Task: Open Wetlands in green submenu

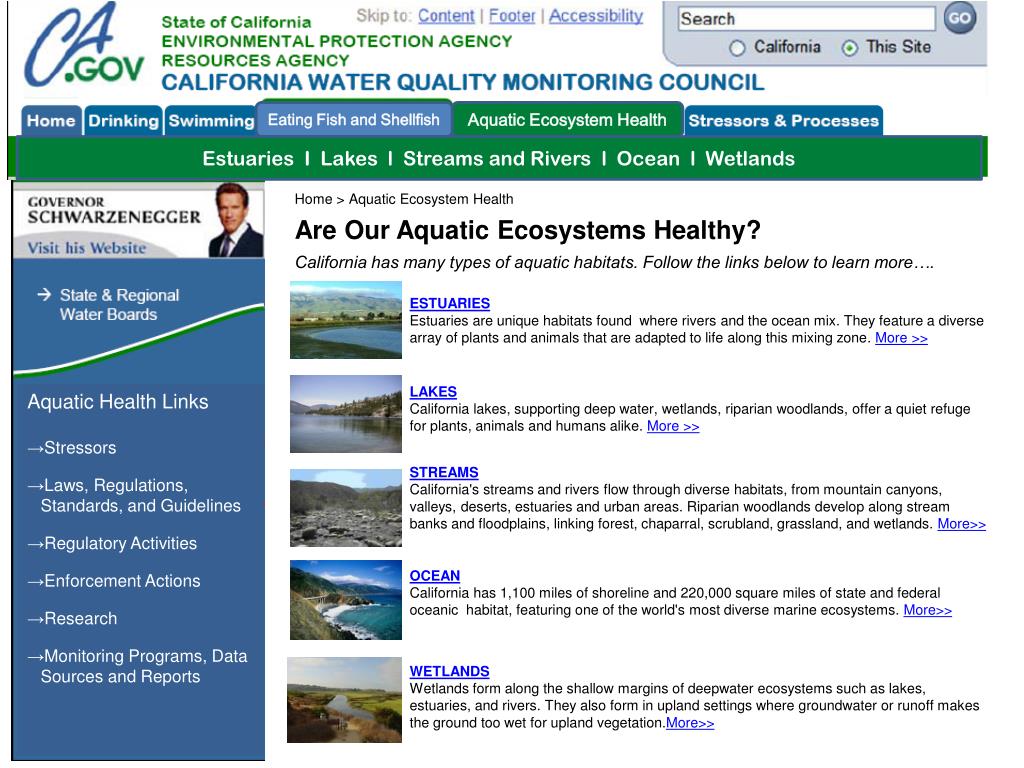Action: pyautogui.click(x=750, y=159)
